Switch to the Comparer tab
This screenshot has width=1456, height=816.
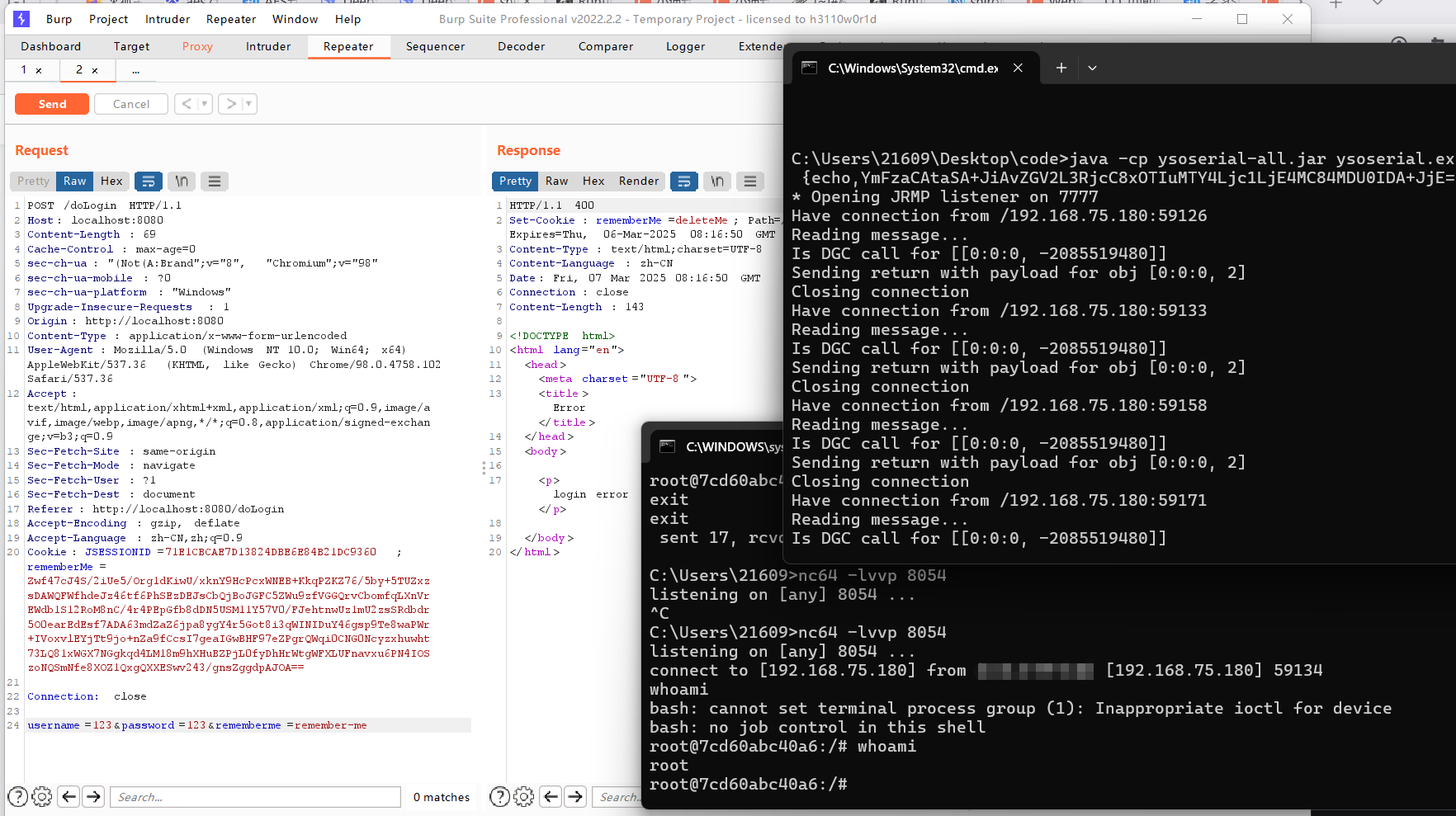point(606,46)
